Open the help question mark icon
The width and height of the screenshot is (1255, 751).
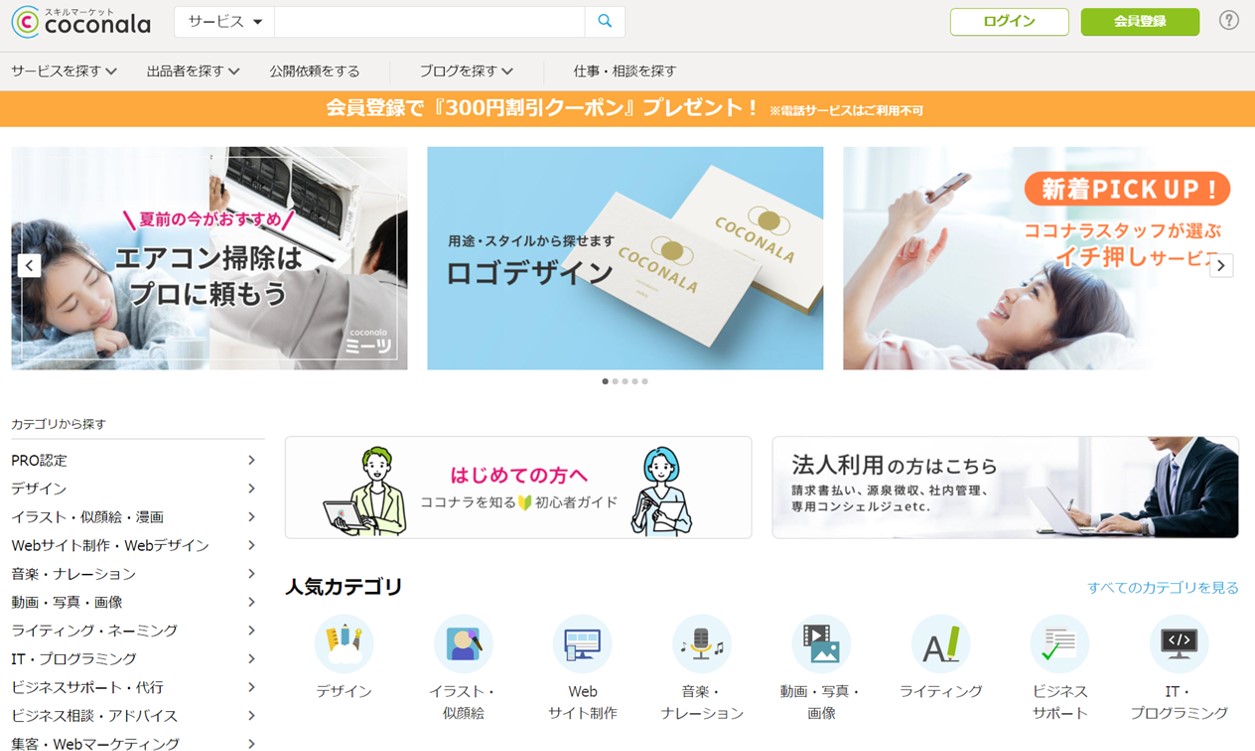tap(1229, 21)
